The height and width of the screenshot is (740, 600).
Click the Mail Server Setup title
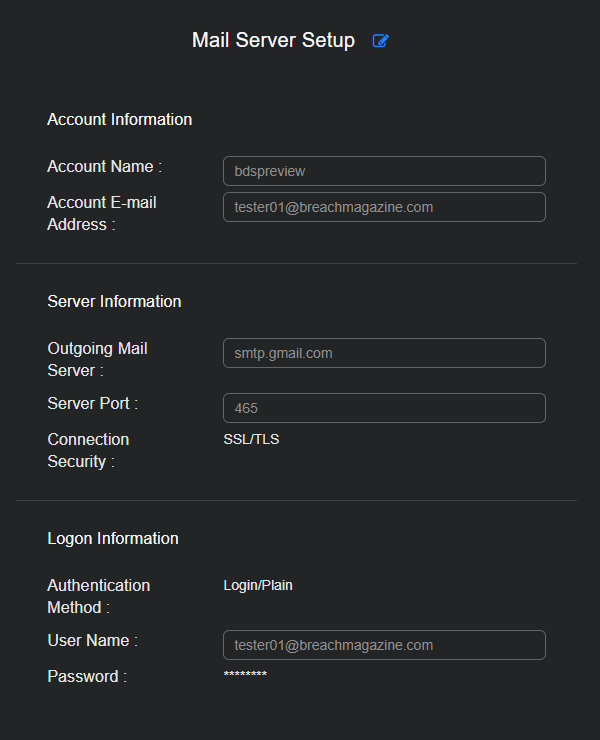tap(273, 41)
